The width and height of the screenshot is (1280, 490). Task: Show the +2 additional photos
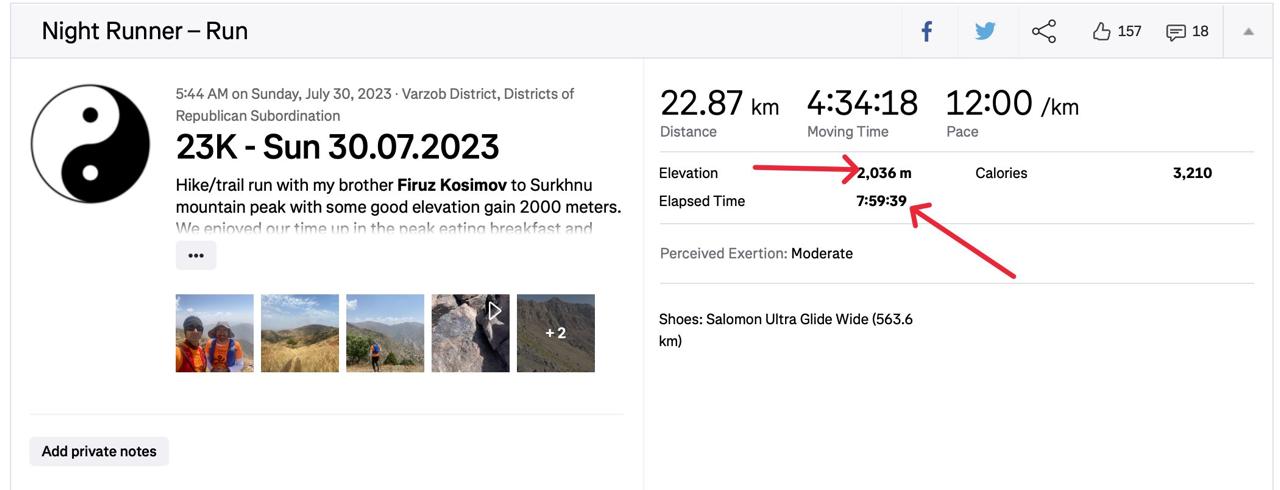point(556,333)
